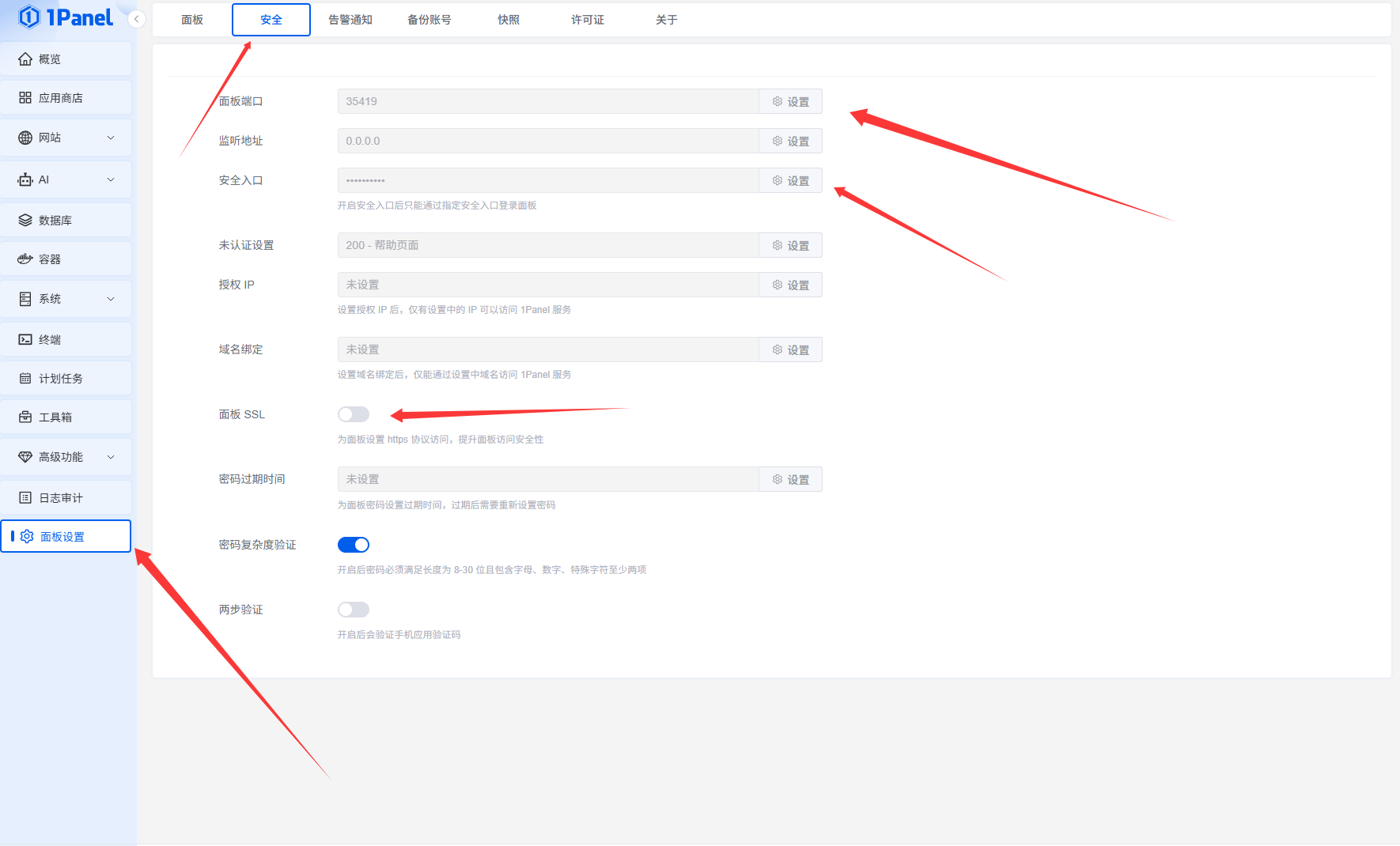Enable the 面板 SSL toggle
Viewport: 1400px width, 846px height.
pos(354,414)
